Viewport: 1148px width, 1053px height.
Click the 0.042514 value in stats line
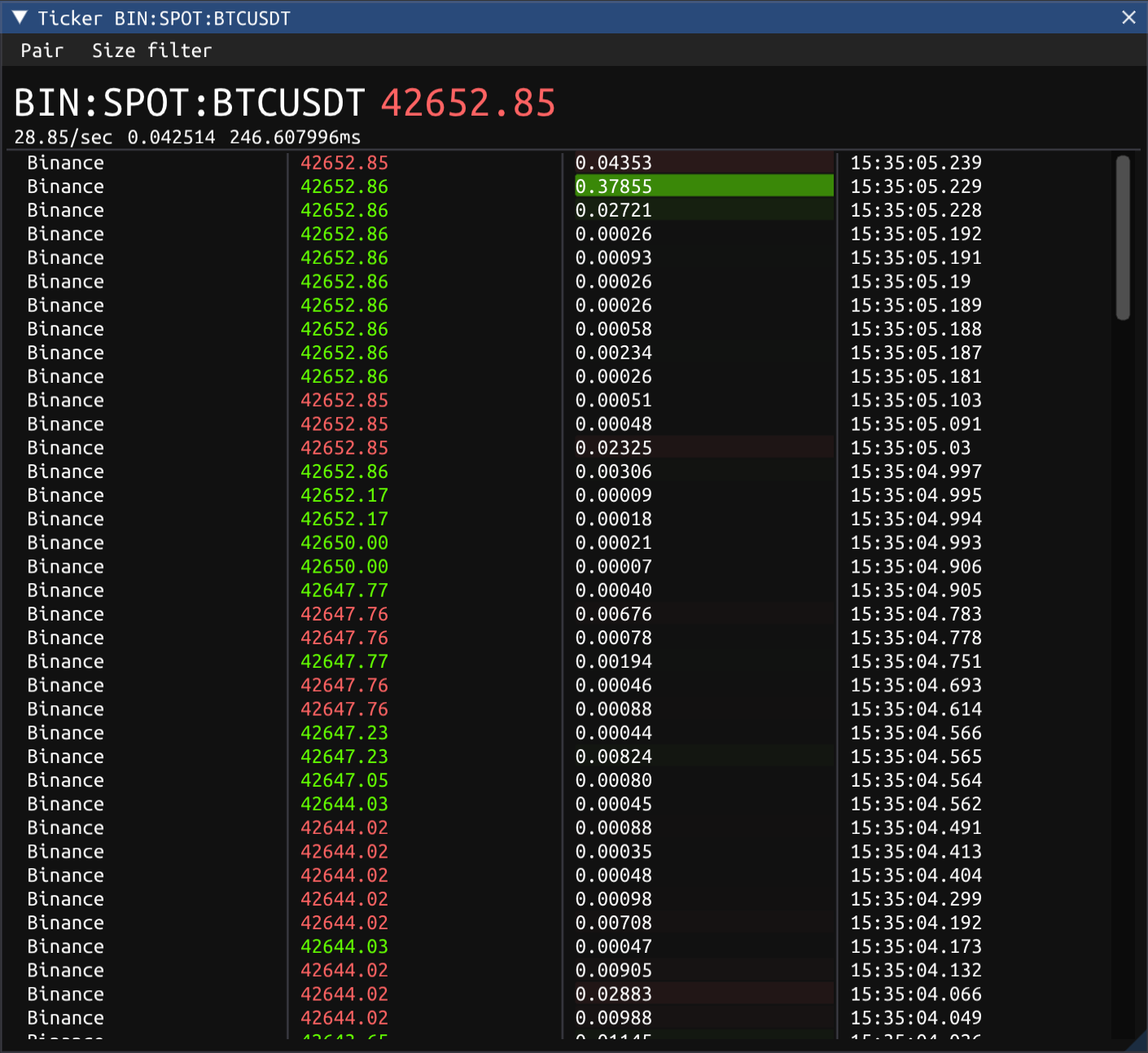(172, 138)
